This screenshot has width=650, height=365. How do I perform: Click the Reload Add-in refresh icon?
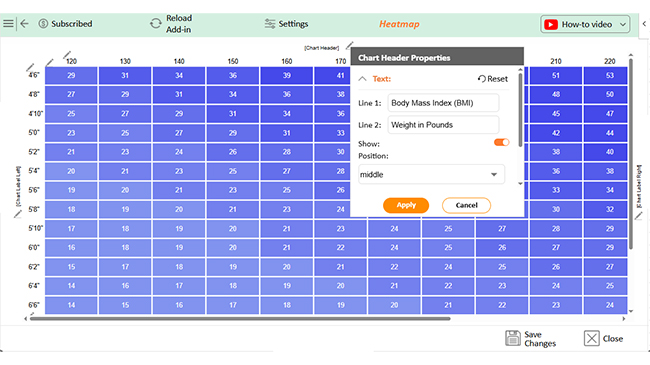[x=155, y=24]
